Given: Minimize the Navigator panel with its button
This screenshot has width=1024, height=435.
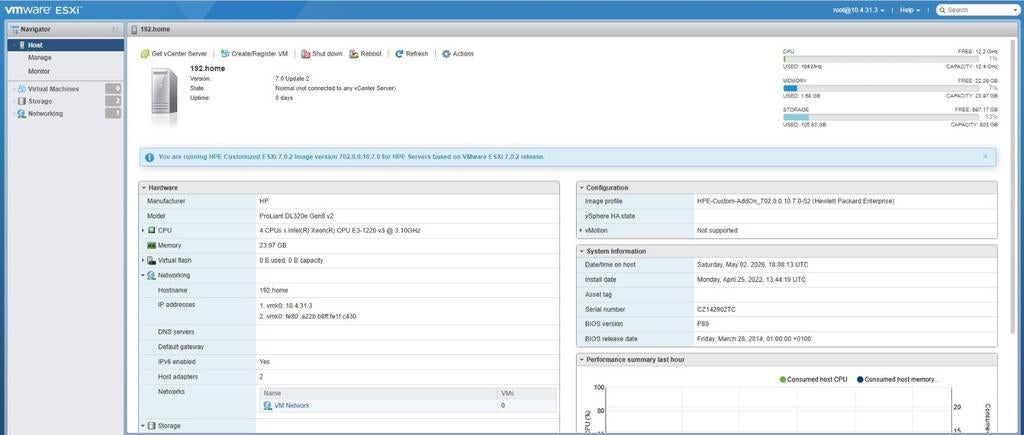Looking at the screenshot, I should pos(116,29).
